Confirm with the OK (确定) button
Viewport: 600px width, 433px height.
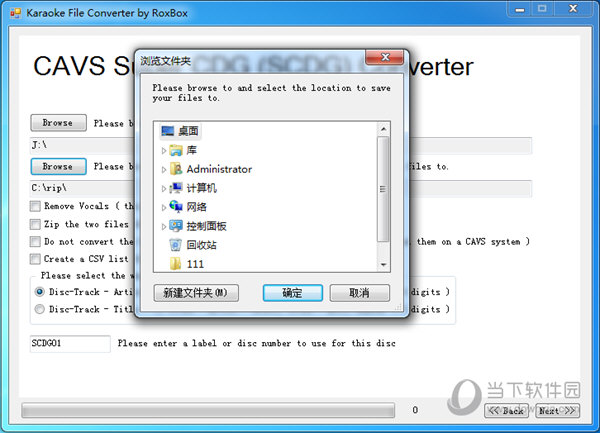(293, 293)
